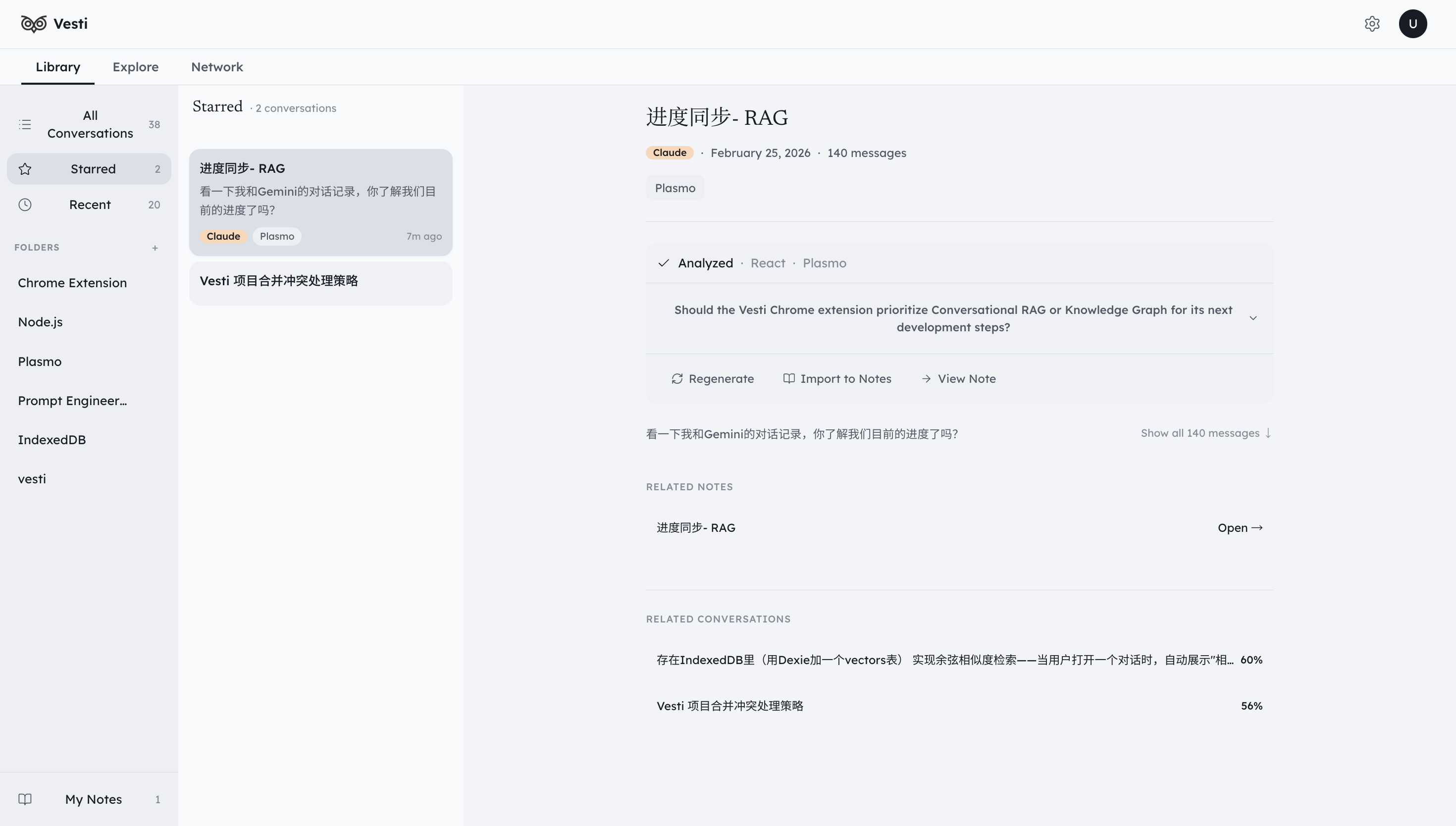The width and height of the screenshot is (1456, 826).
Task: Select All Conversations in sidebar
Action: tap(89, 124)
